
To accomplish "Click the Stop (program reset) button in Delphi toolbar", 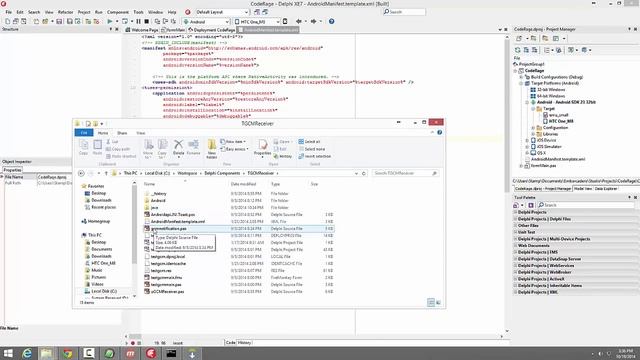I will (x=147, y=21).
